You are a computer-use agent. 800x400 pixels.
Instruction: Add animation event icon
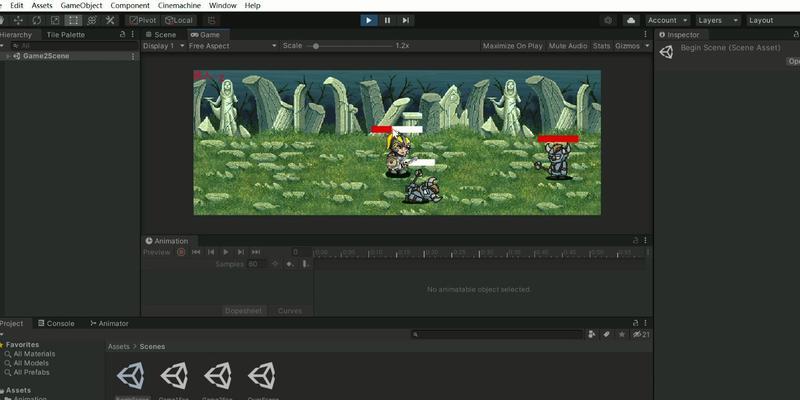tap(305, 264)
